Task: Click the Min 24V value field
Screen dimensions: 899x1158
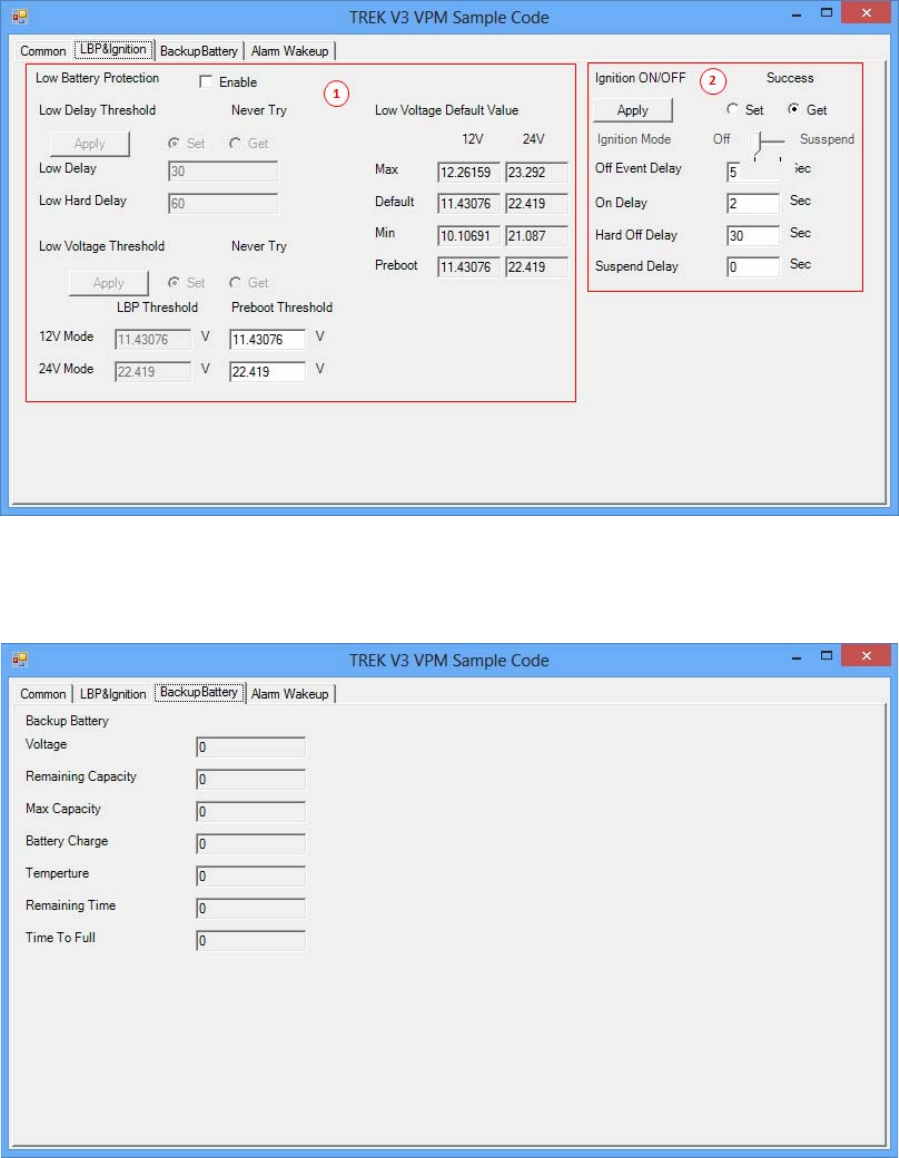Action: [x=536, y=236]
